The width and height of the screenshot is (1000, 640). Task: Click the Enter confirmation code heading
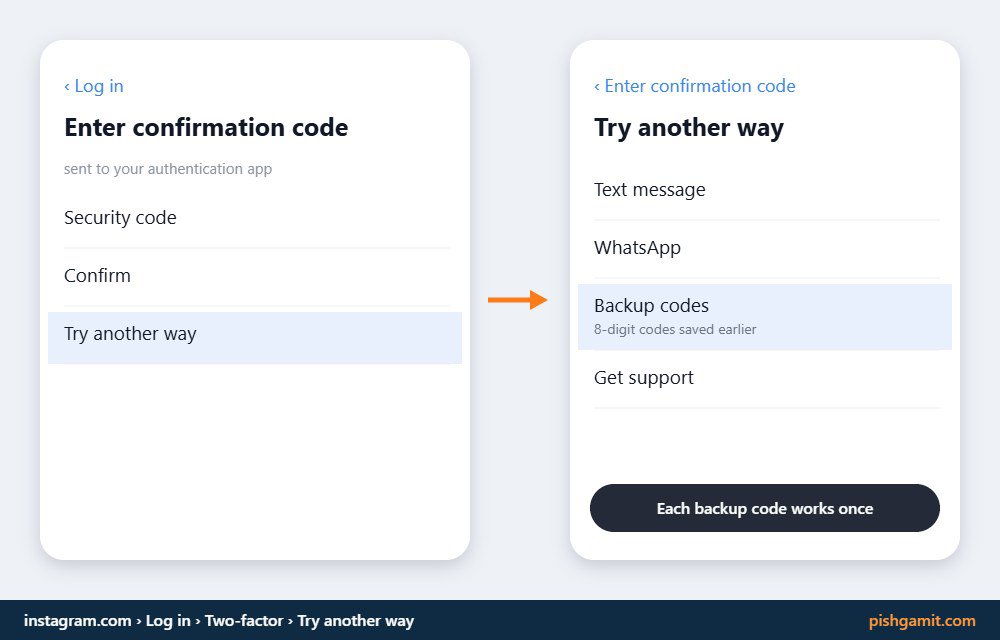coord(206,127)
